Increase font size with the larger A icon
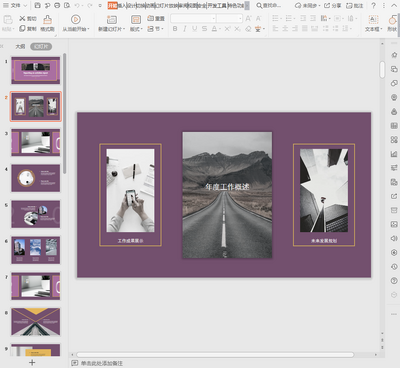Screen dimensions: 400x368 (248, 18)
